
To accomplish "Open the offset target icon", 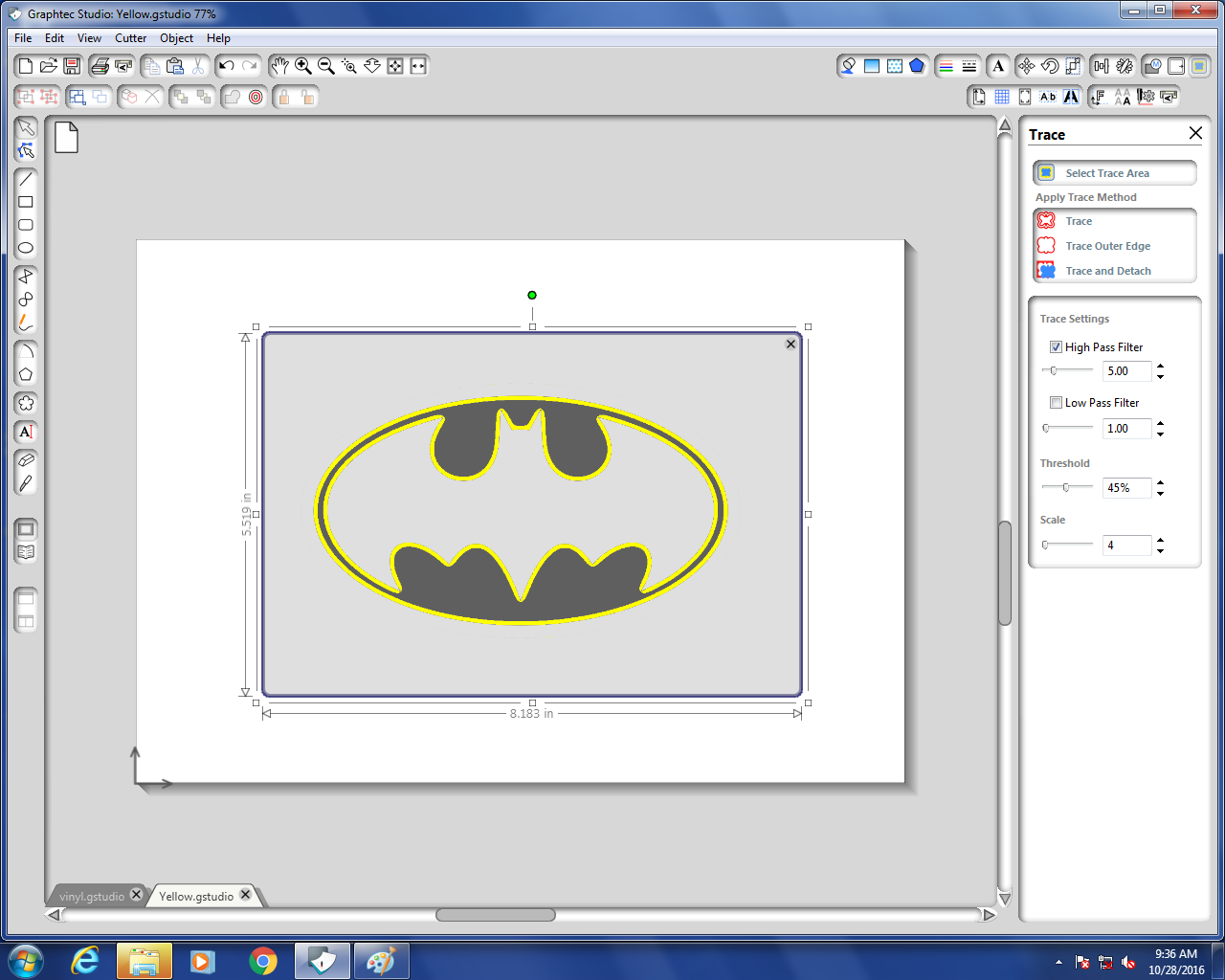I will [x=256, y=97].
